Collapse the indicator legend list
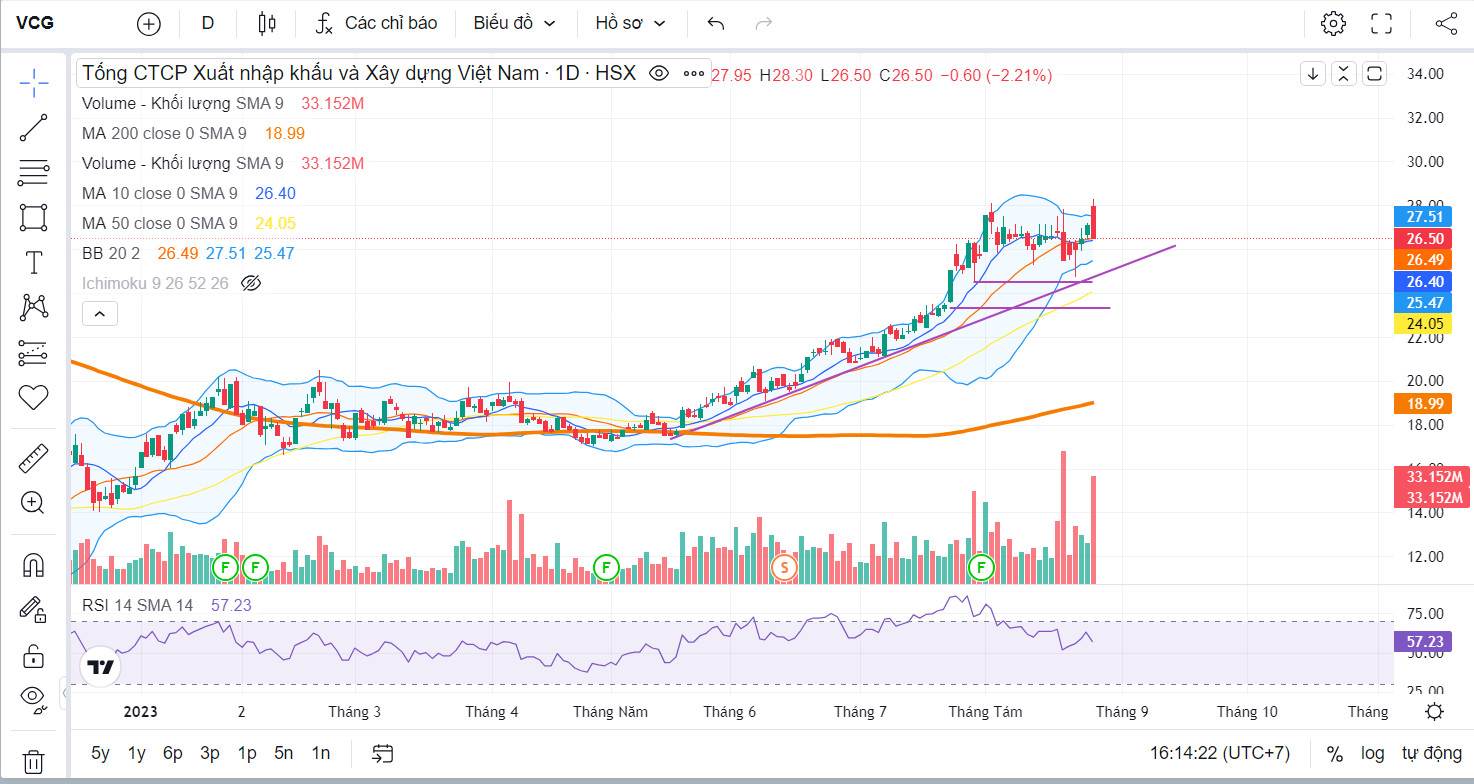Screen dimensions: 1474x784 coord(100,314)
